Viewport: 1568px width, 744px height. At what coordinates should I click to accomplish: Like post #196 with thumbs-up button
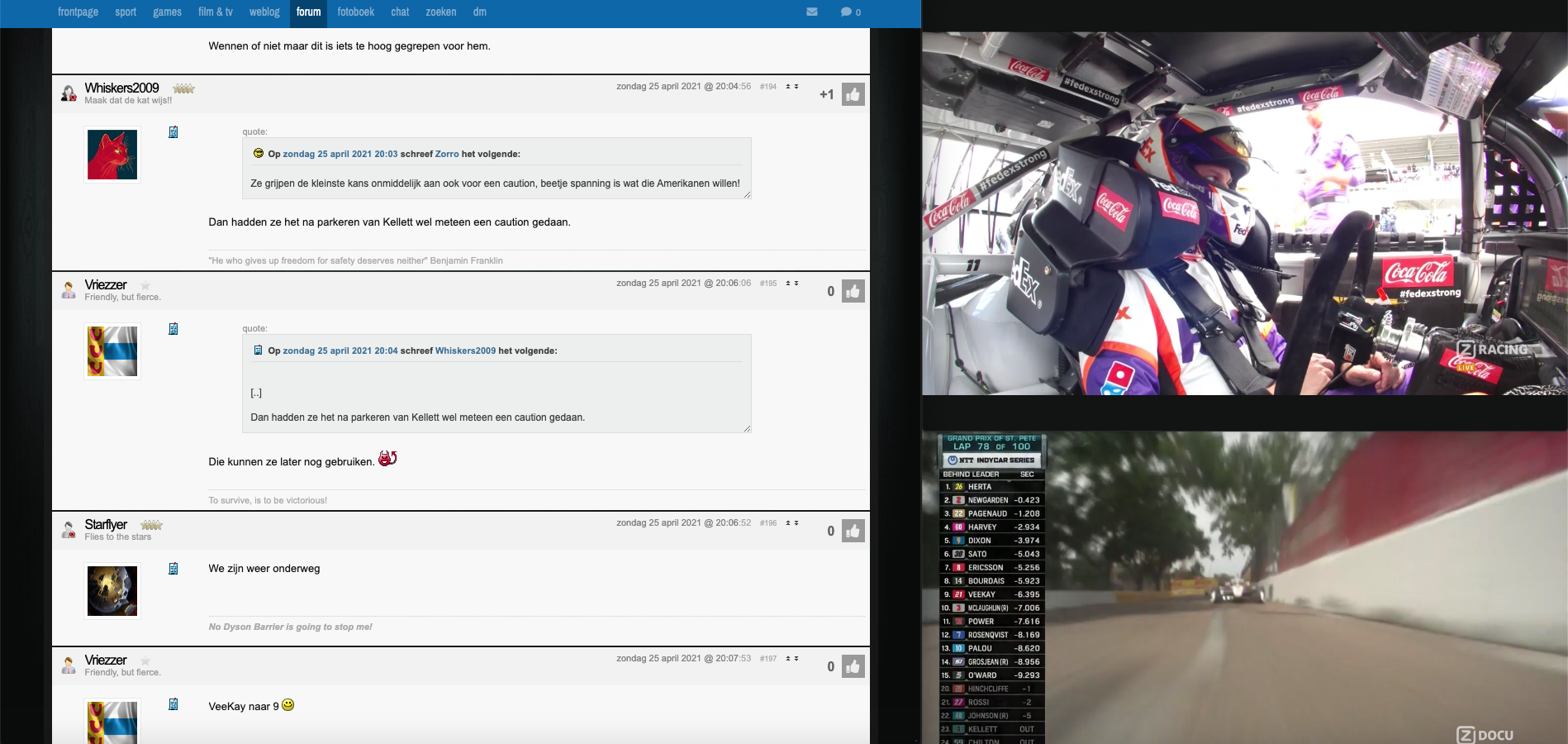pos(853,531)
